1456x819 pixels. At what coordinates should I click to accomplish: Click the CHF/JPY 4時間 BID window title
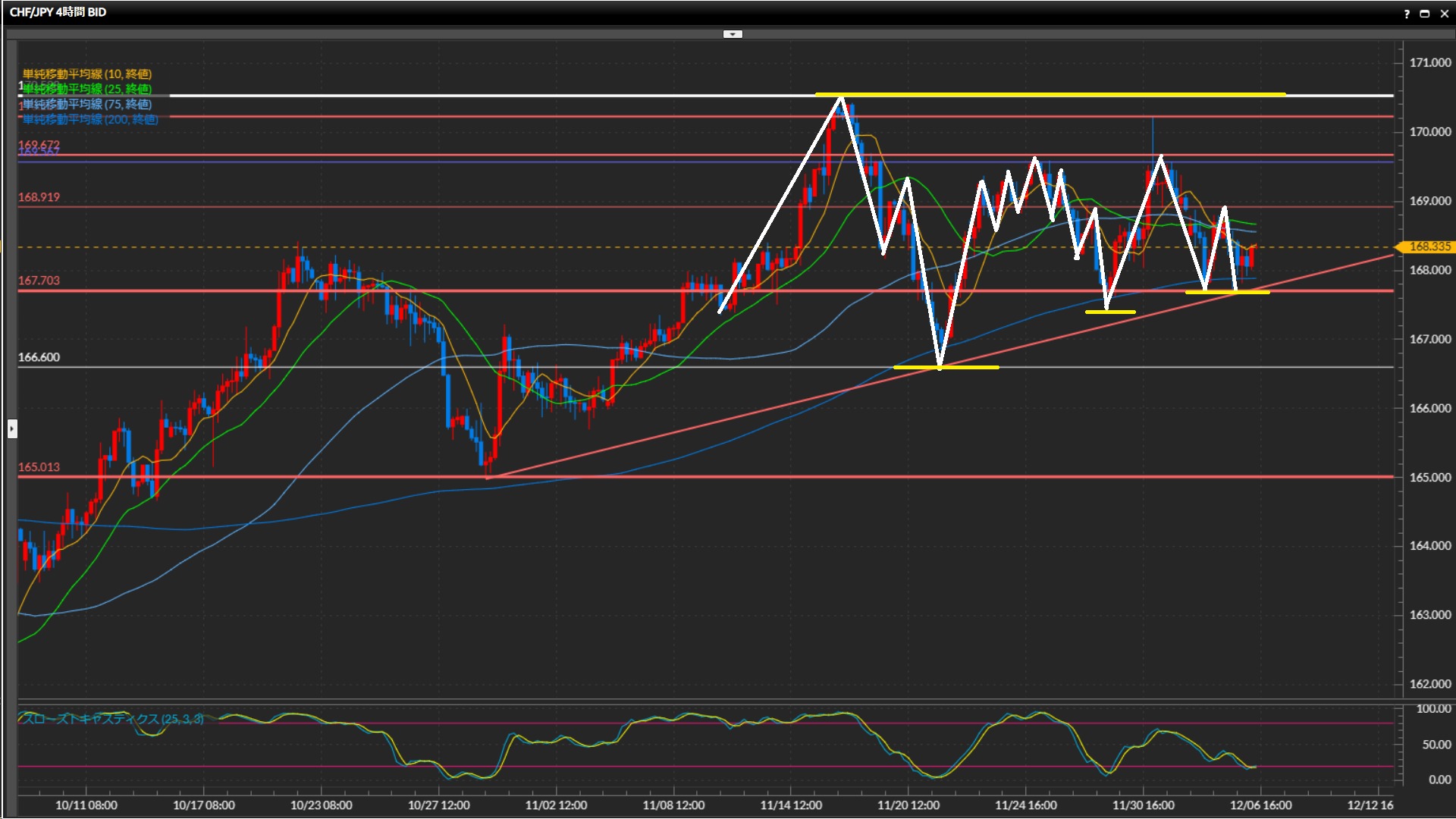pyautogui.click(x=58, y=12)
